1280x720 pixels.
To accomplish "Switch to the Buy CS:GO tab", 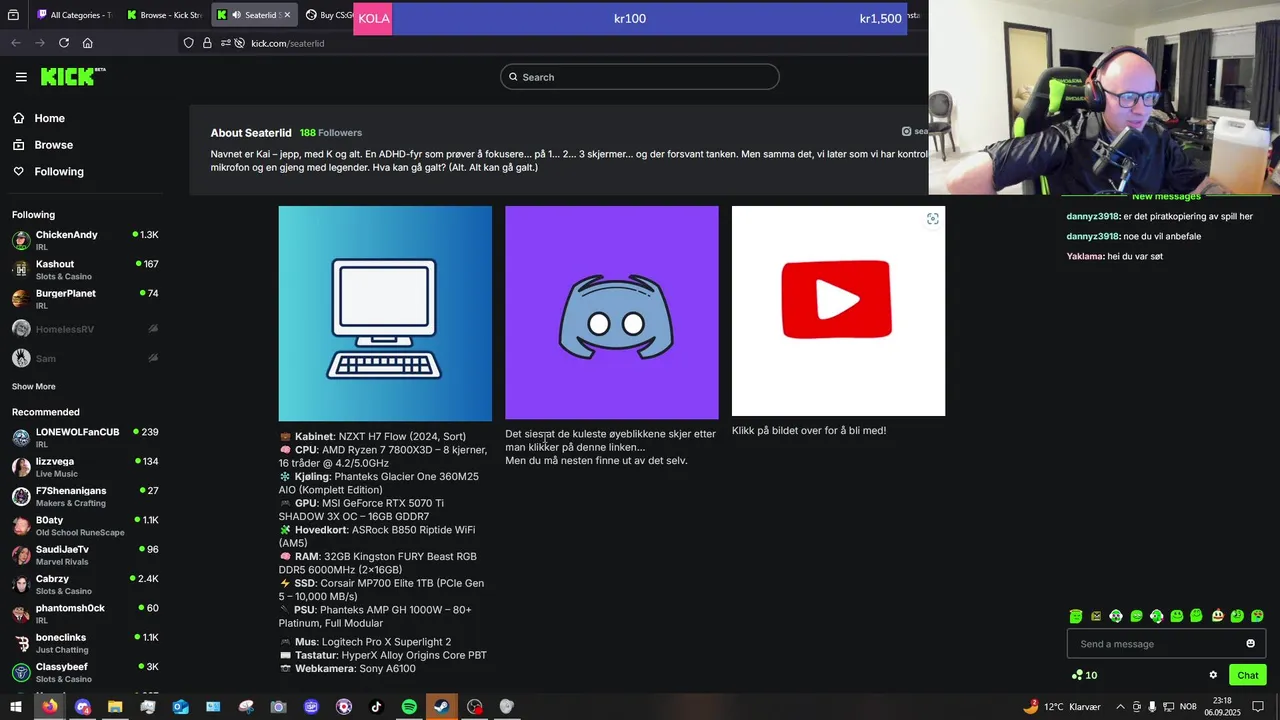I will tap(329, 15).
